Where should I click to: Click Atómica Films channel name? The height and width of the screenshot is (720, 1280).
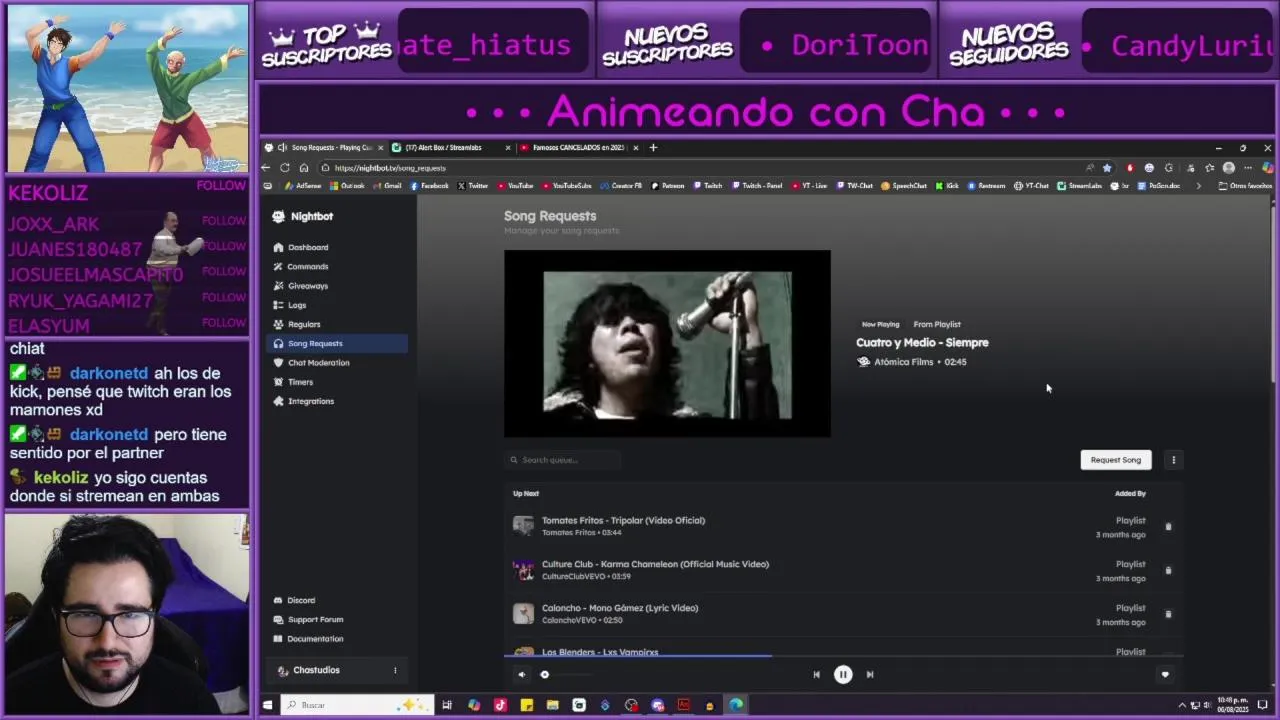[903, 362]
